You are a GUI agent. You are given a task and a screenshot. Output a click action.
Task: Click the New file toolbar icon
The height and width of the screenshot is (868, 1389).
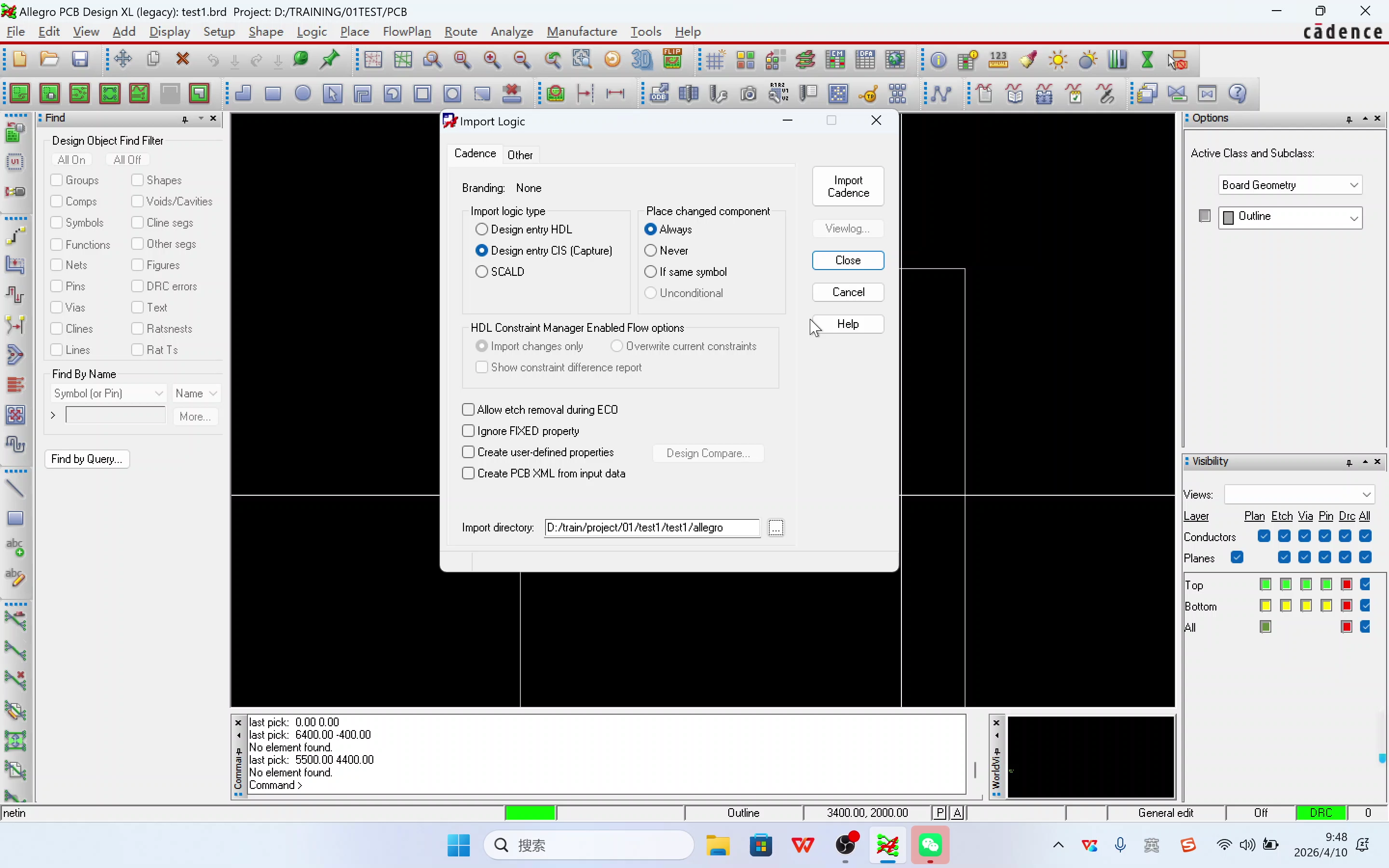[x=19, y=59]
